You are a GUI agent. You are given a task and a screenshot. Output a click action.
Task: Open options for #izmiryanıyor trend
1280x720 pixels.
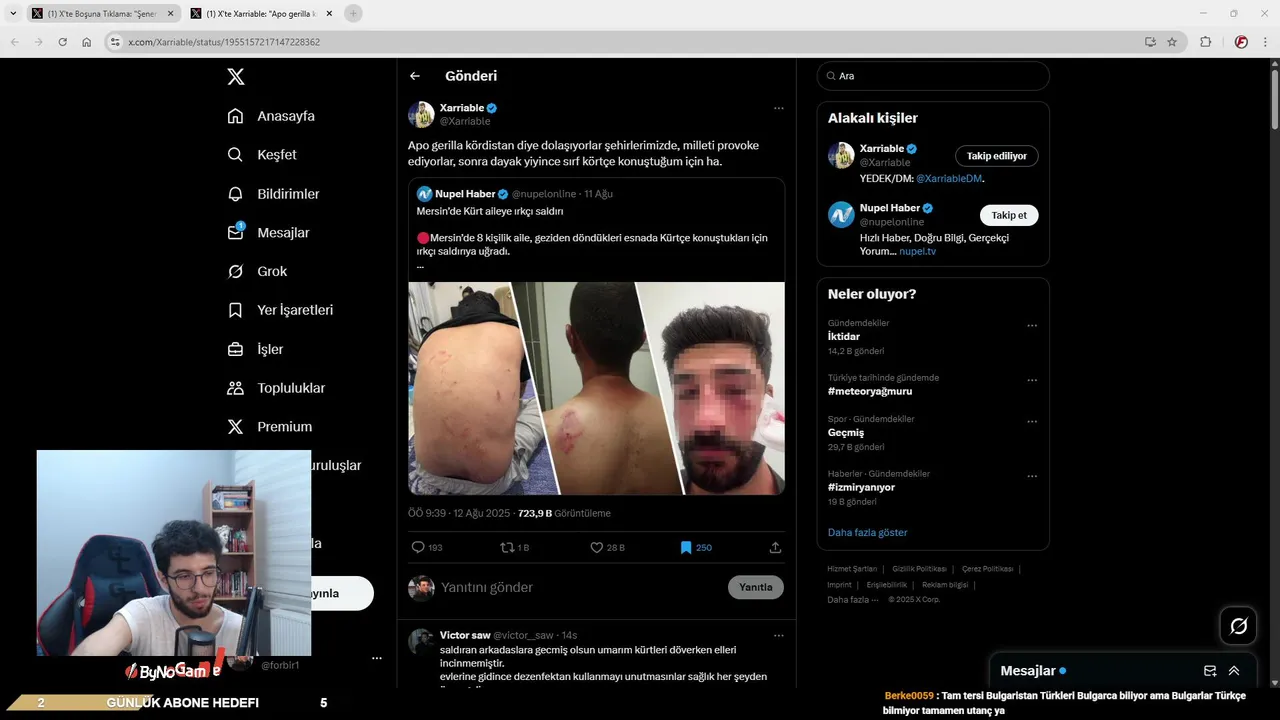pos(1032,475)
